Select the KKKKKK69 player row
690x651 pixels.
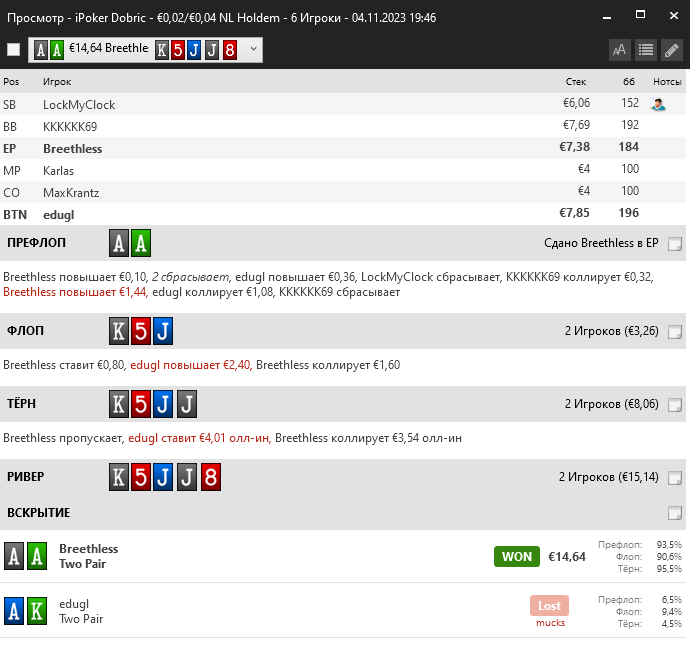[x=343, y=126]
